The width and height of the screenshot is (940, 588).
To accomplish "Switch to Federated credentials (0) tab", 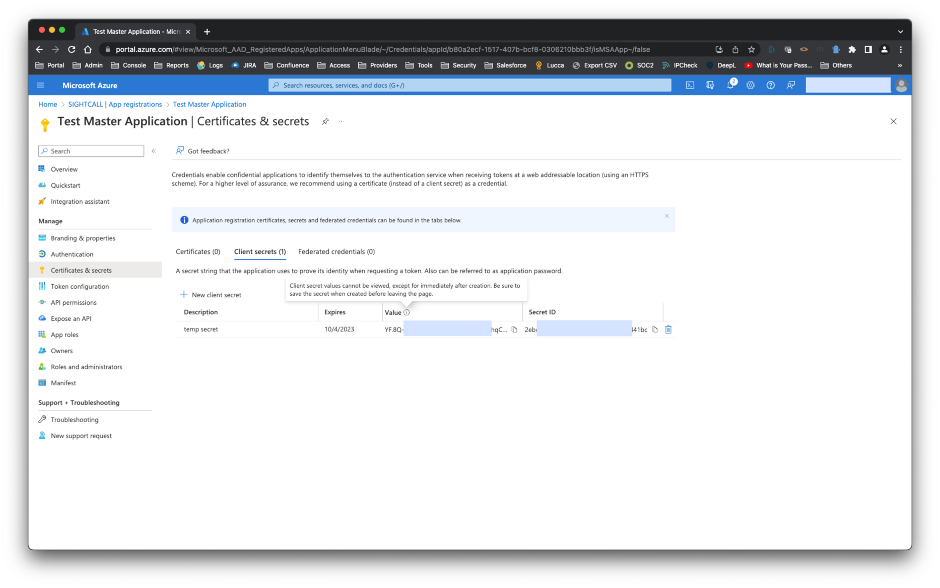I will [336, 251].
